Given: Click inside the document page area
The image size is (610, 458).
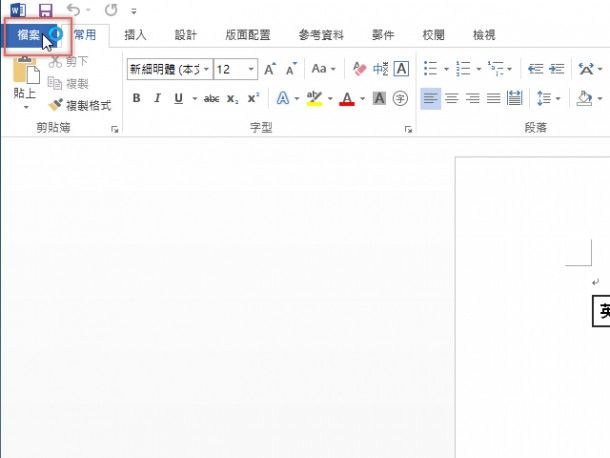Looking at the screenshot, I should (532, 307).
